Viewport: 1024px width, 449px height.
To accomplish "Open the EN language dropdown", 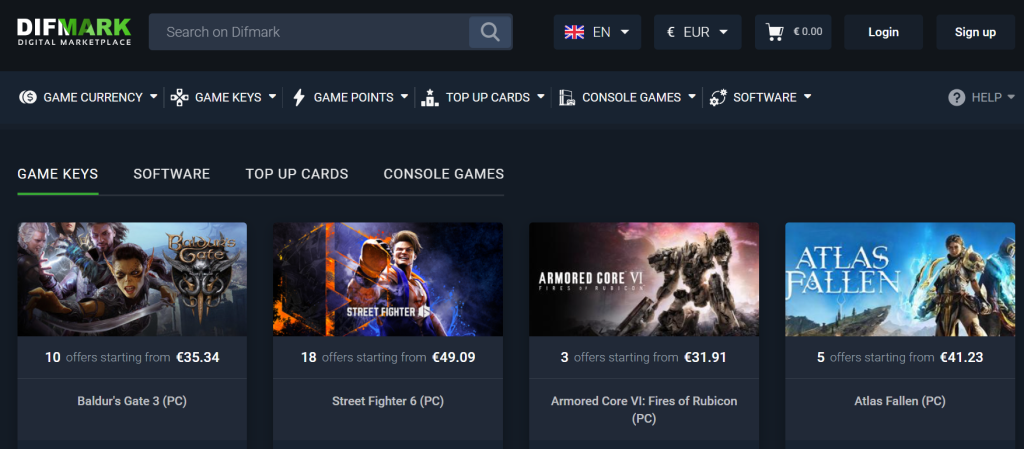I will pos(598,32).
